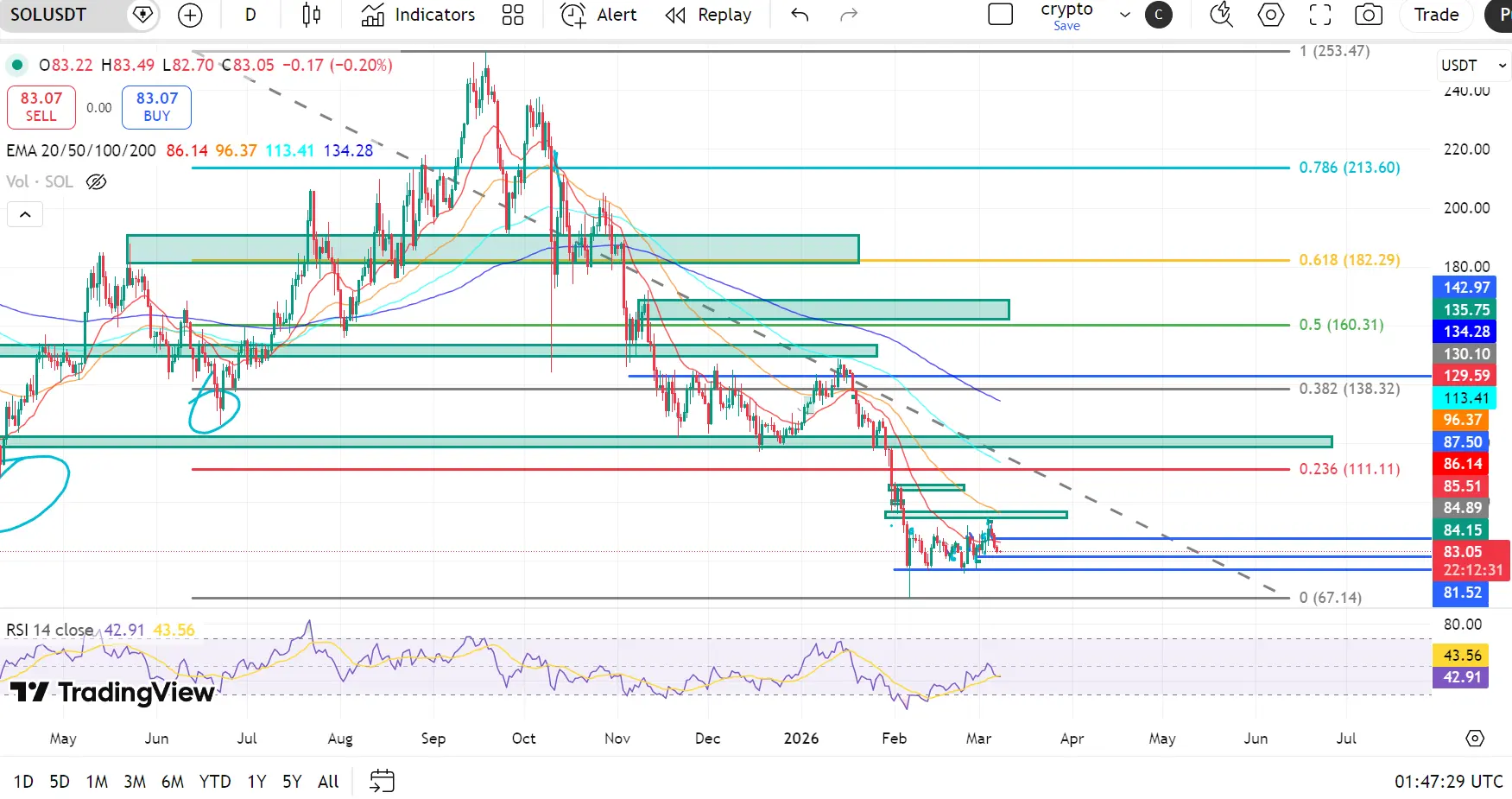Add a compare symbol with the plus icon
Image resolution: width=1512 pixels, height=799 pixels.
point(190,15)
